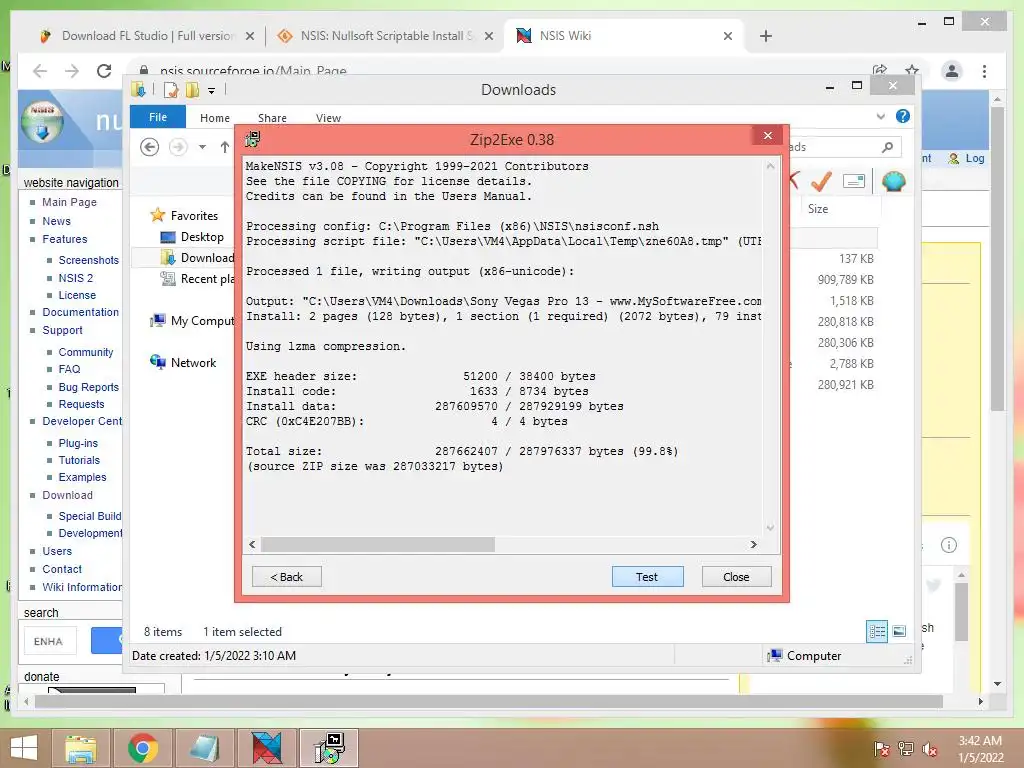Viewport: 1024px width, 768px height.
Task: Open a new Chrome tab
Action: 766,37
